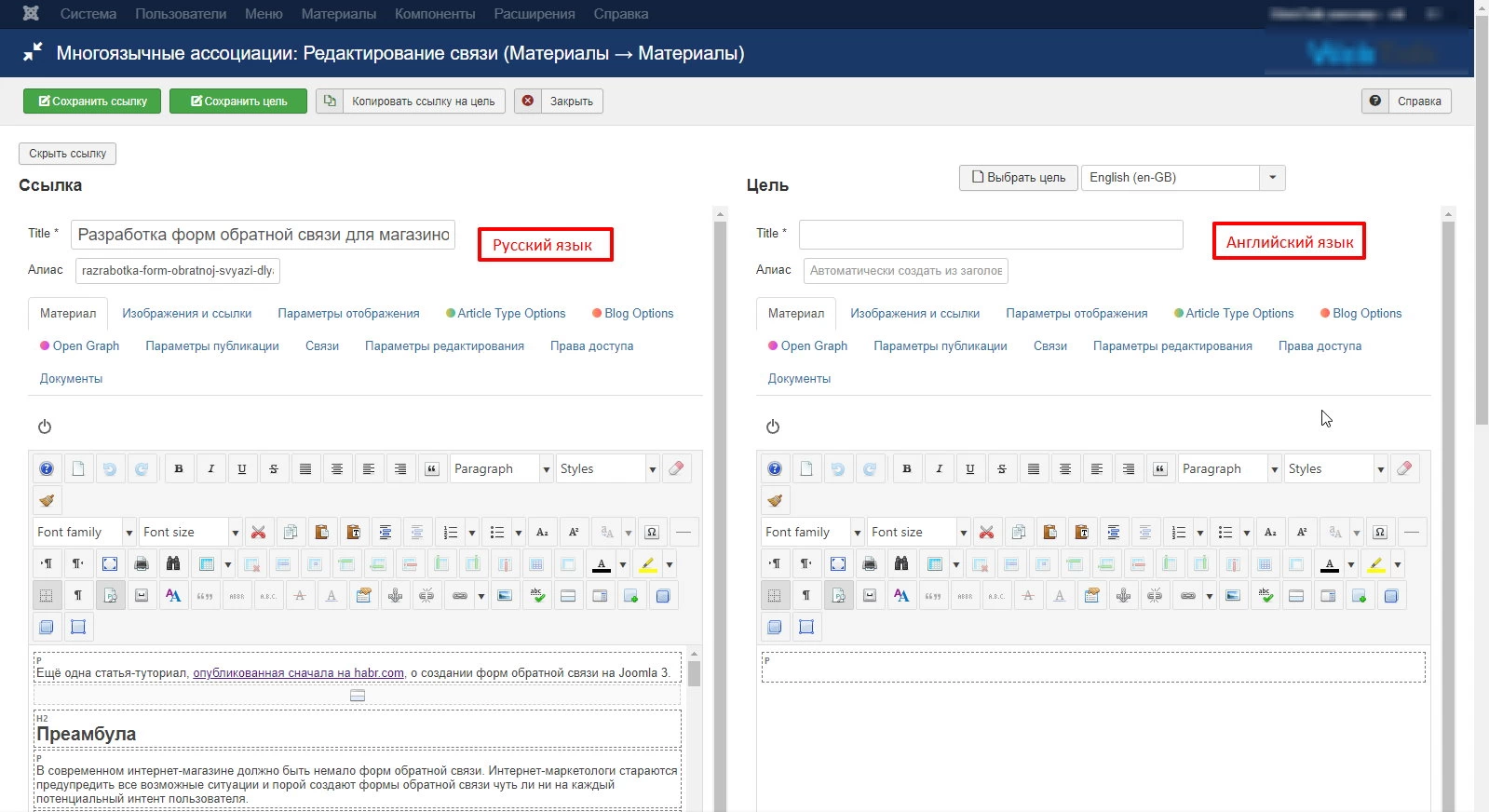This screenshot has height=812, width=1489.
Task: Open Styles dropdown in Цель editor
Action: [x=1335, y=468]
